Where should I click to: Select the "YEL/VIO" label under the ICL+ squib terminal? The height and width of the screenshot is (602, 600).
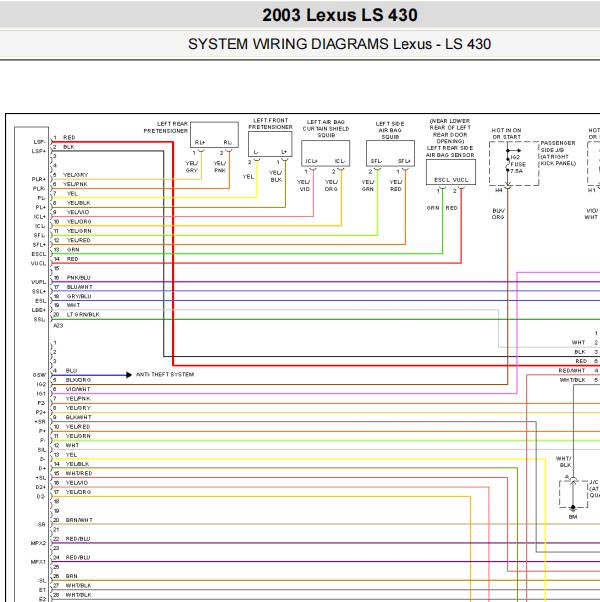pos(304,185)
